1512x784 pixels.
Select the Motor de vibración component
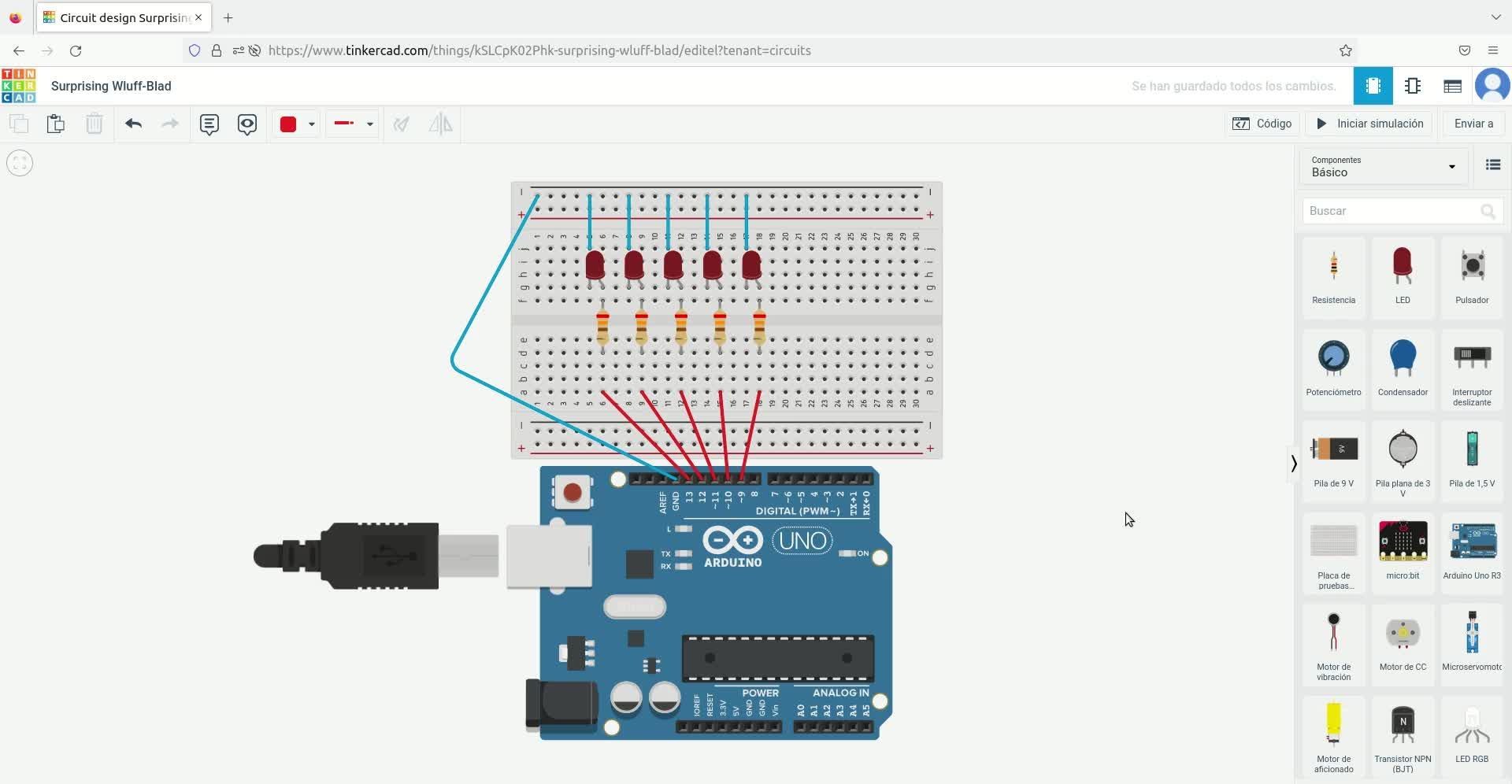[x=1333, y=644]
